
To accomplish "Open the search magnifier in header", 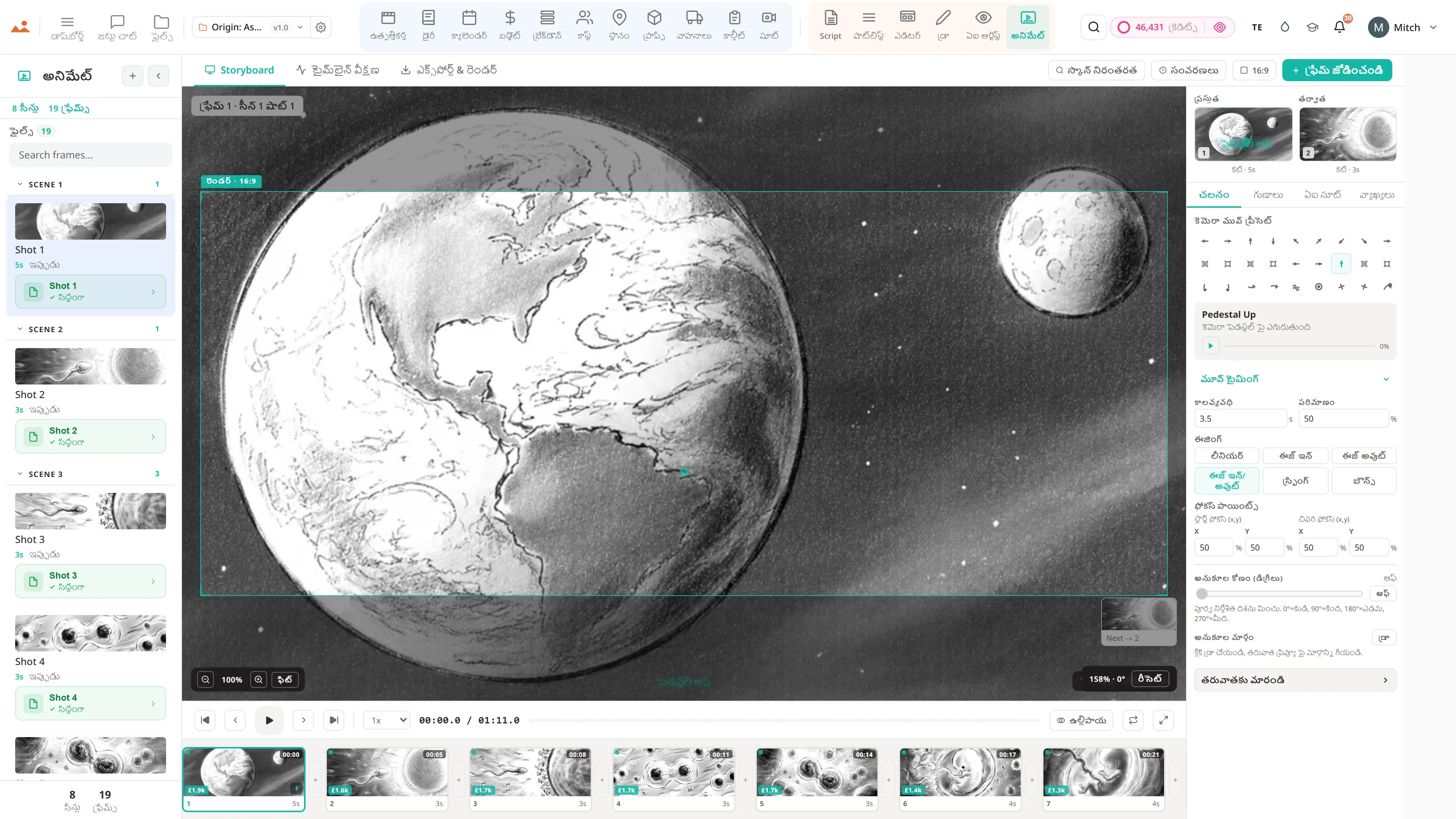I will [1094, 27].
